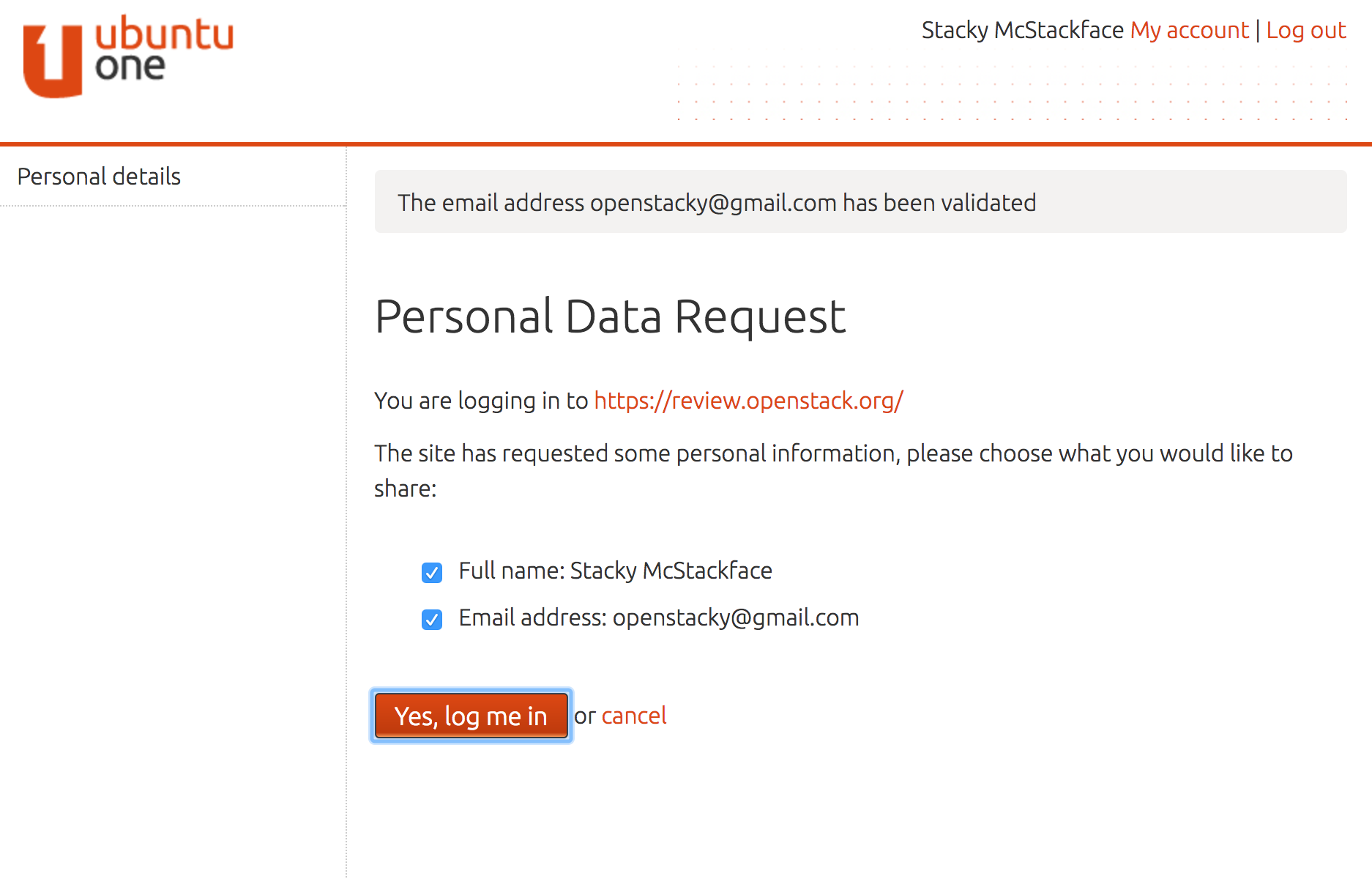Select Personal details in the sidebar
1372x879 pixels.
click(x=99, y=177)
